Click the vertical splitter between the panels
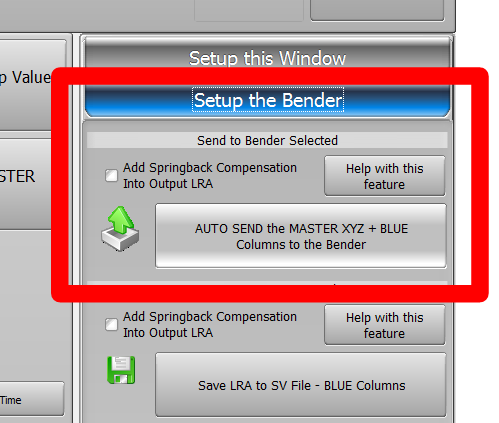The width and height of the screenshot is (499, 423). click(76, 228)
